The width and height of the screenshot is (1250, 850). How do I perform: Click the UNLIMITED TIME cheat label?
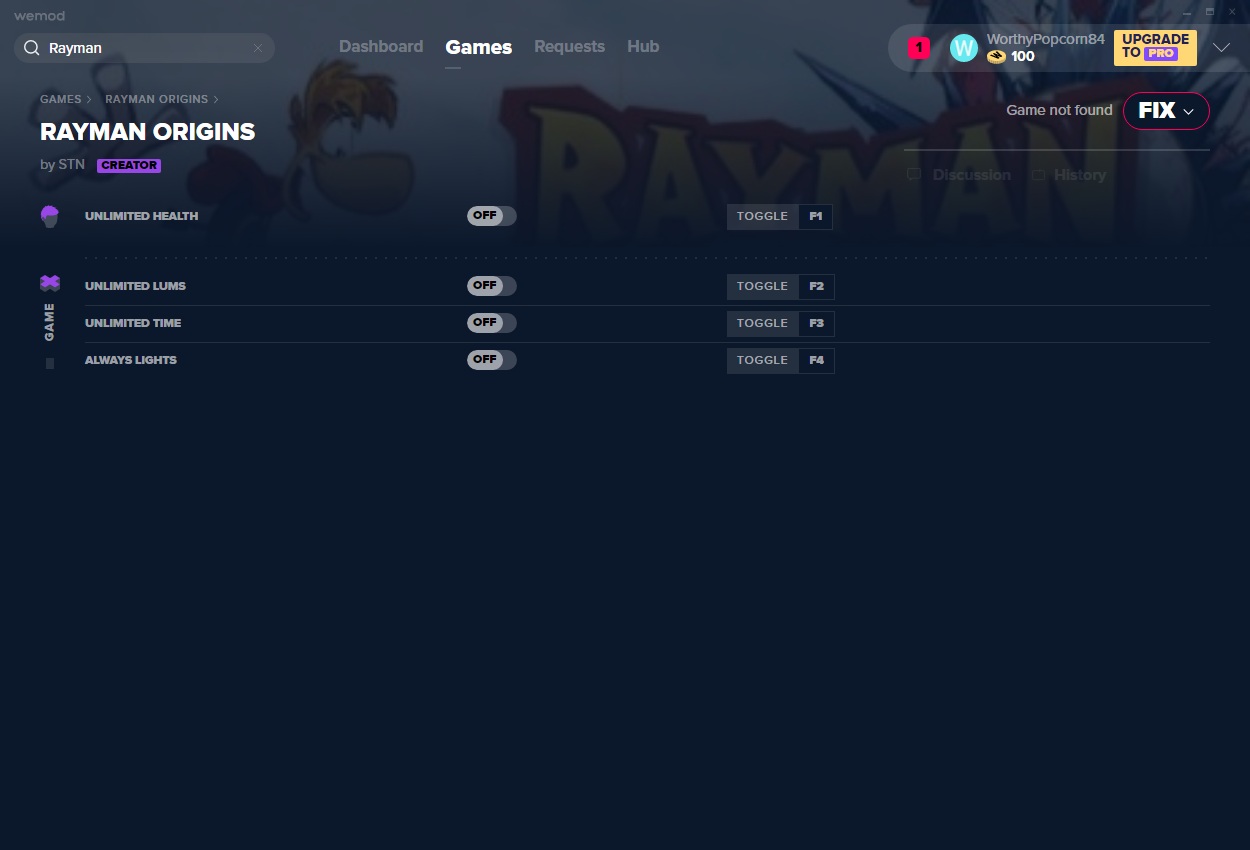(x=133, y=323)
